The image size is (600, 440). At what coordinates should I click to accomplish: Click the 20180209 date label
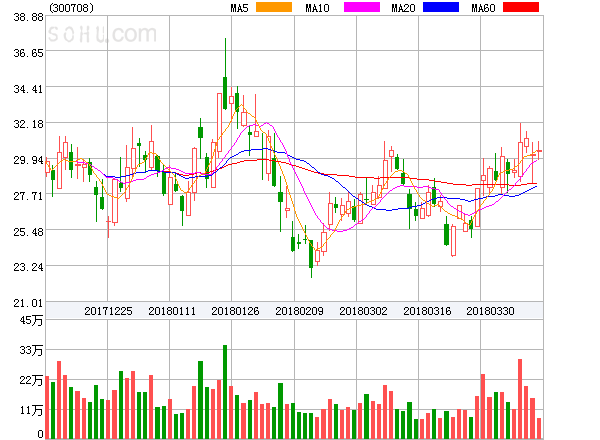pyautogui.click(x=299, y=311)
